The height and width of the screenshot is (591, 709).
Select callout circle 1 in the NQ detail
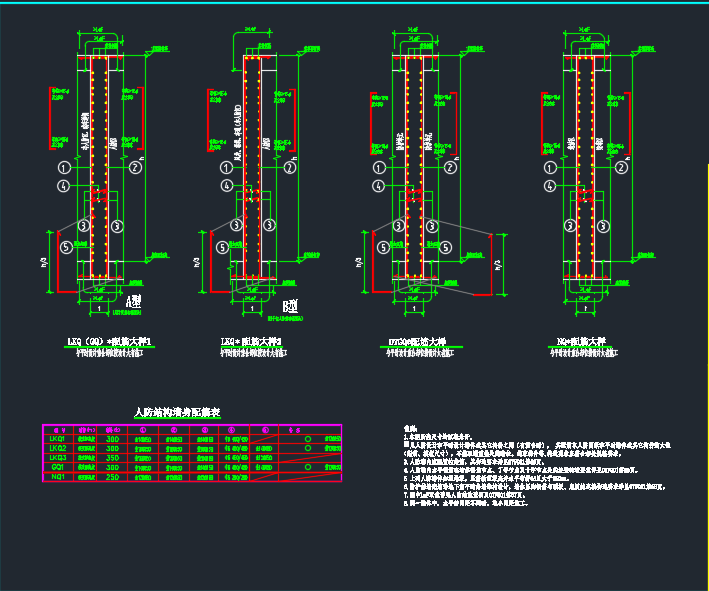[550, 168]
